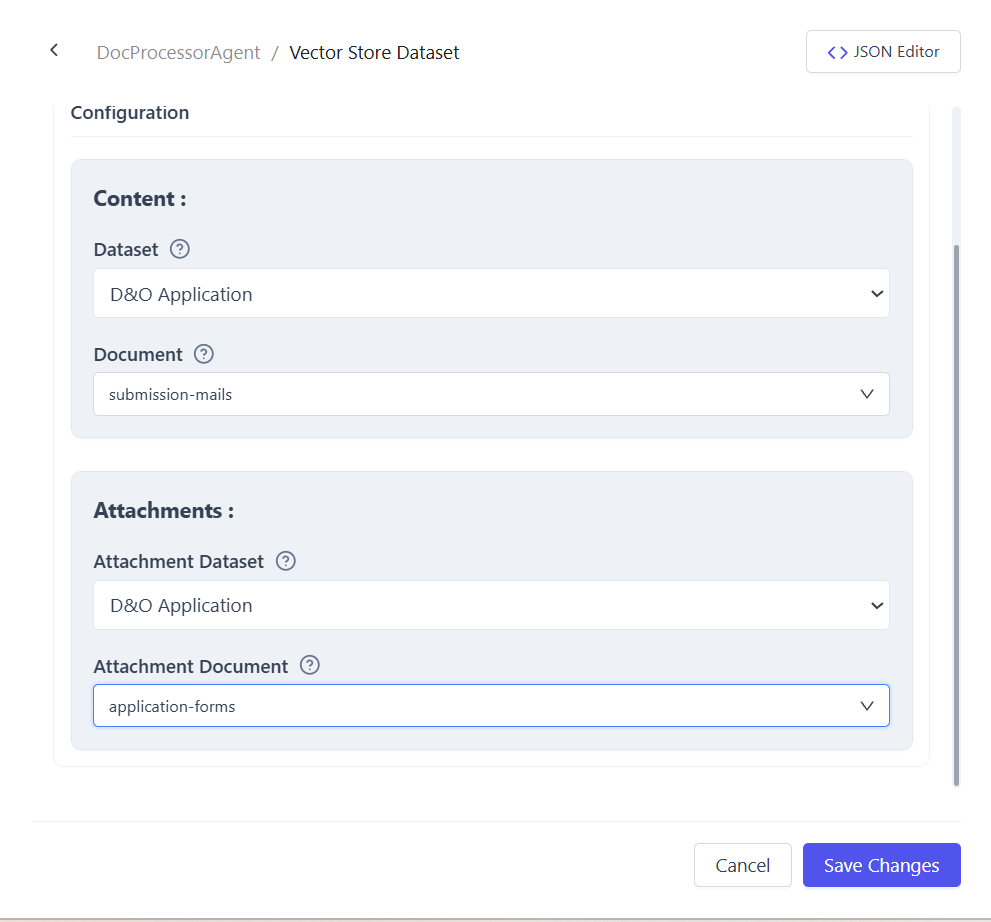Viewport: 991px width, 922px height.
Task: Click the chevron arrow in submission-mails field
Action: click(867, 394)
